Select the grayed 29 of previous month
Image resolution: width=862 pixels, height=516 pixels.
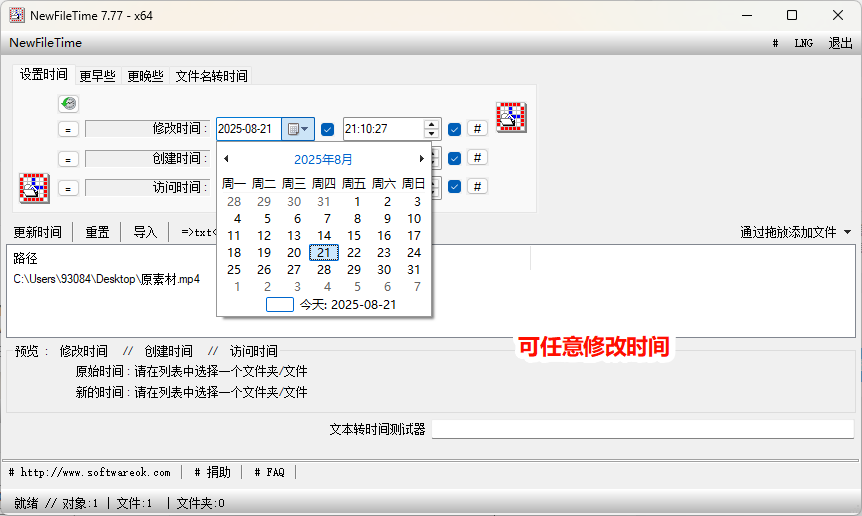point(264,202)
